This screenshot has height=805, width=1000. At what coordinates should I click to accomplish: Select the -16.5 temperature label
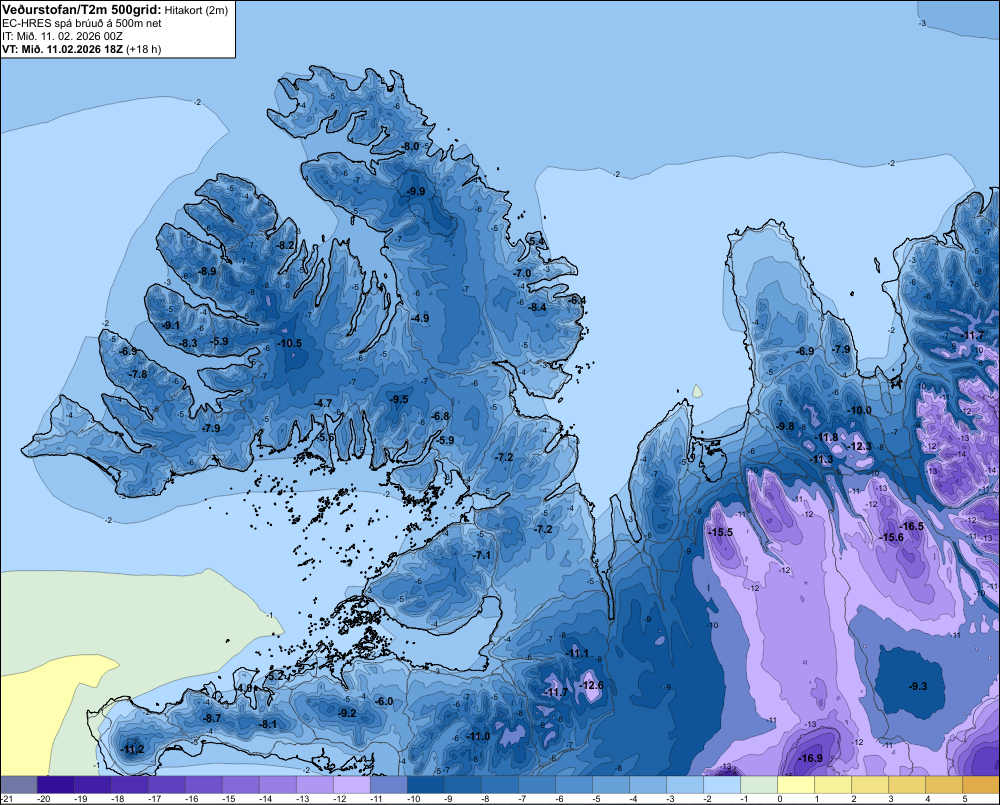(911, 526)
